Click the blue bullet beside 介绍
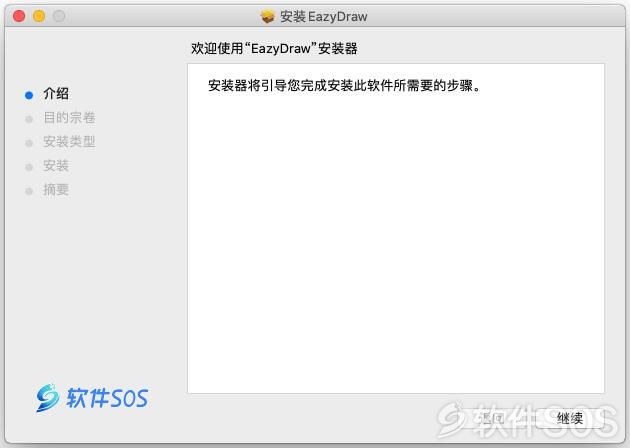The height and width of the screenshot is (448, 630). 29,95
